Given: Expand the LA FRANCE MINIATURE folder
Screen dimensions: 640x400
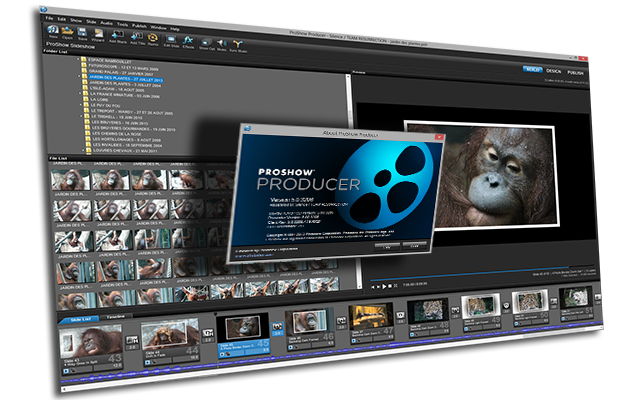Looking at the screenshot, I should [x=80, y=93].
